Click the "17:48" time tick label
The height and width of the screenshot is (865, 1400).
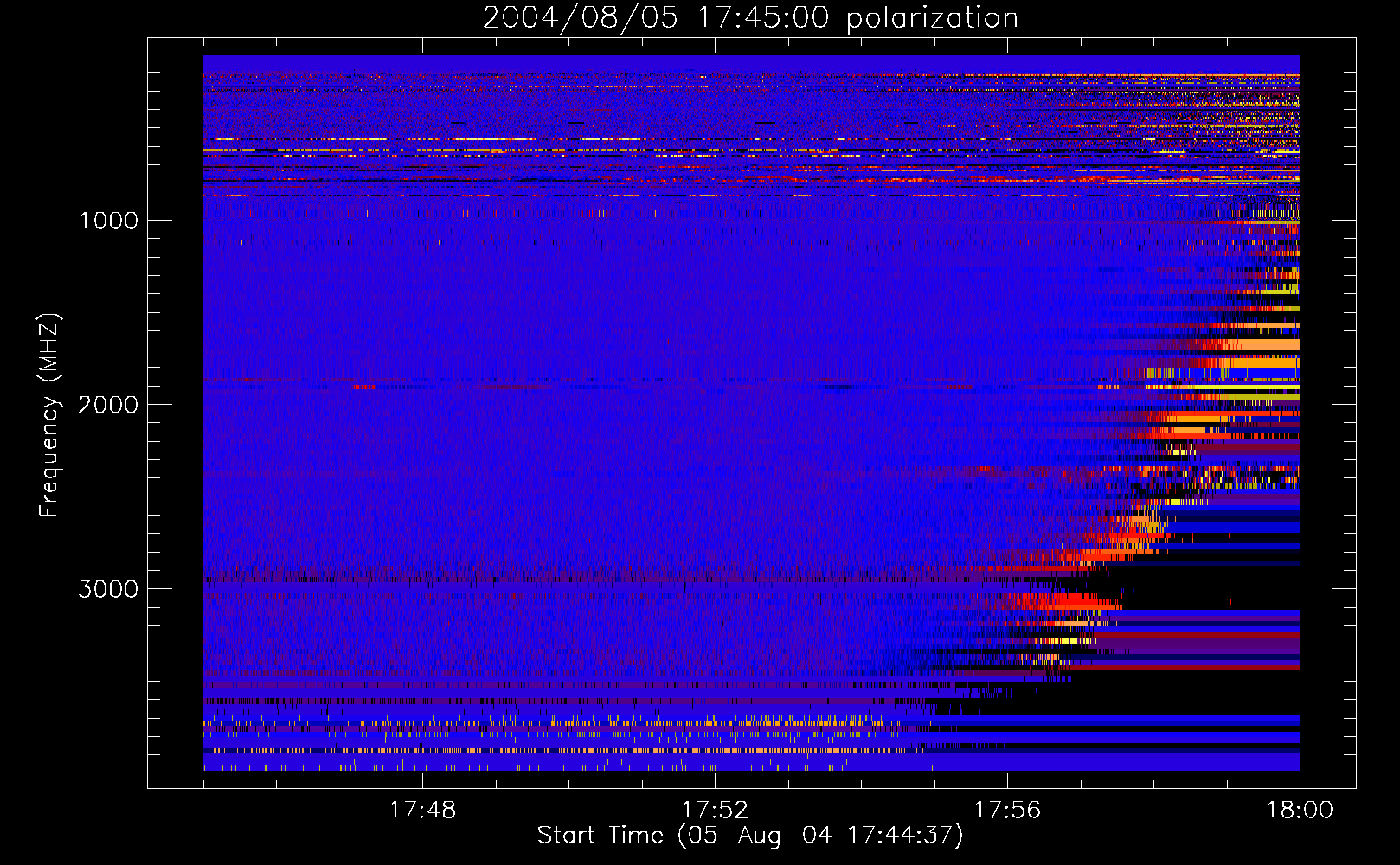[x=422, y=811]
